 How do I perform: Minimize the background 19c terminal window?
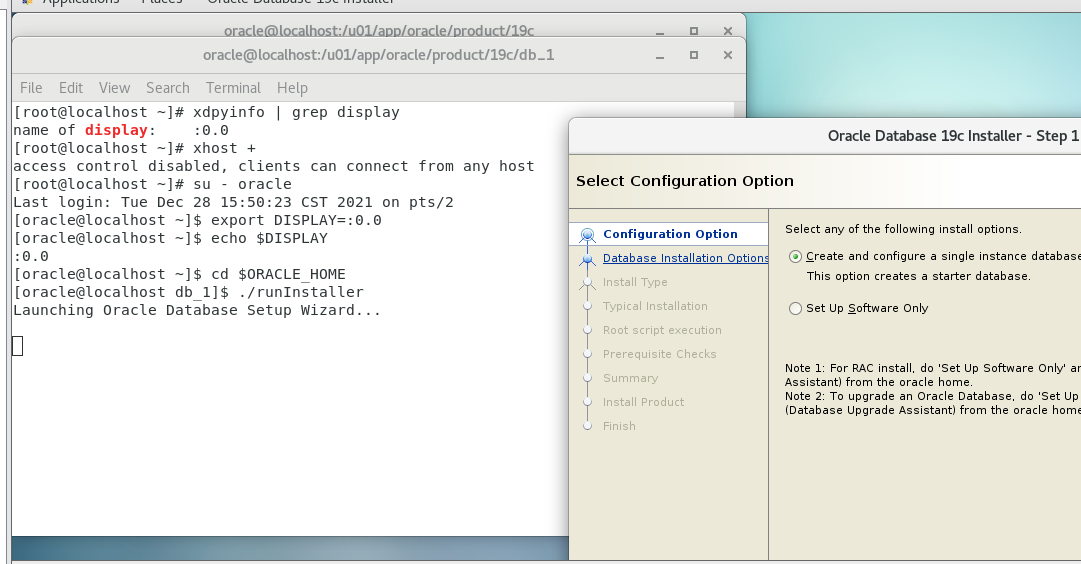660,31
